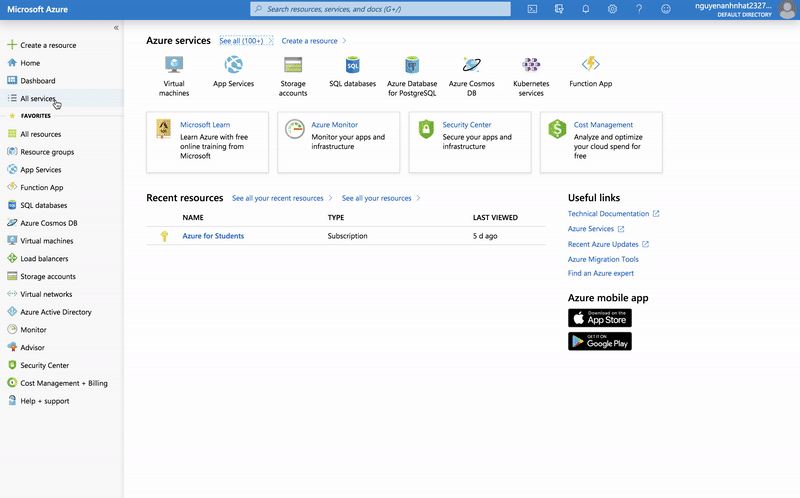Image resolution: width=800 pixels, height=498 pixels.
Task: Open App Services tile icon
Action: (234, 65)
